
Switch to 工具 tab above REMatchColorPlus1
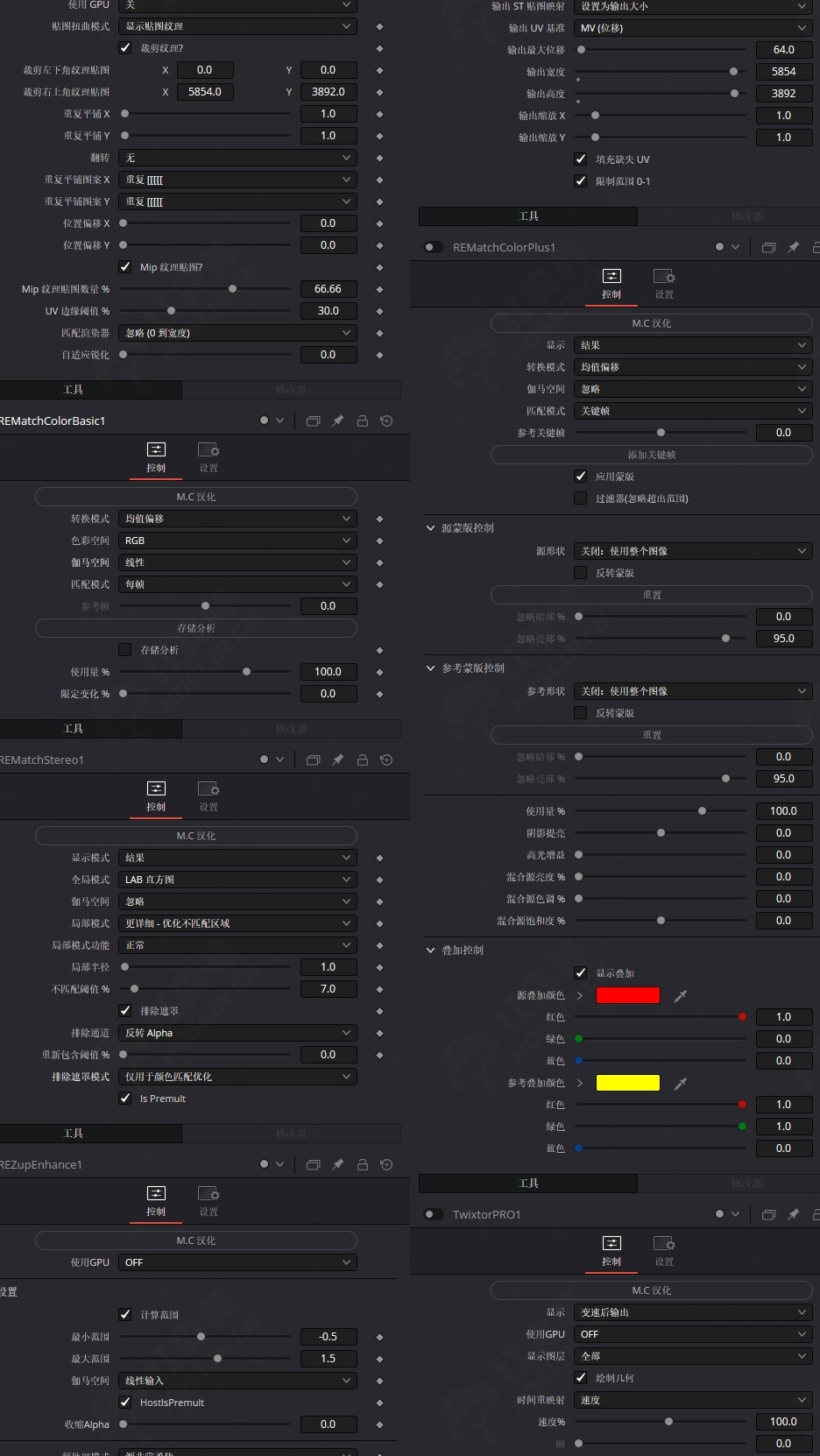pos(528,216)
